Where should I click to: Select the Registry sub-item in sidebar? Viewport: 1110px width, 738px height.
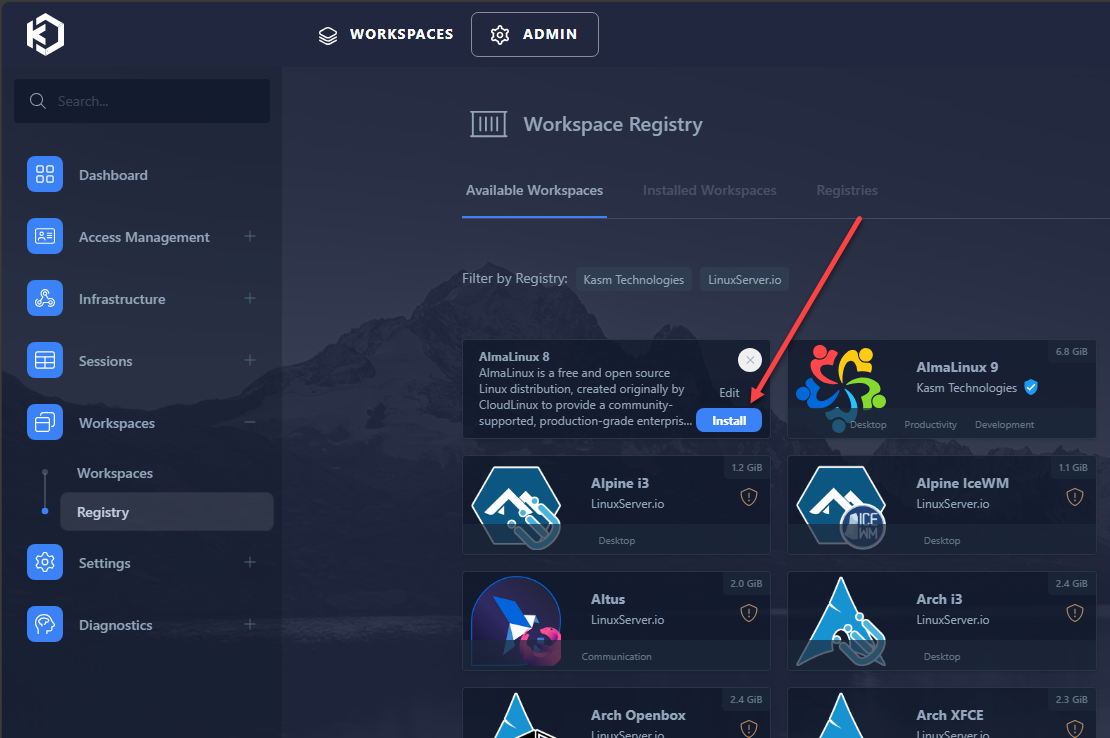click(166, 512)
